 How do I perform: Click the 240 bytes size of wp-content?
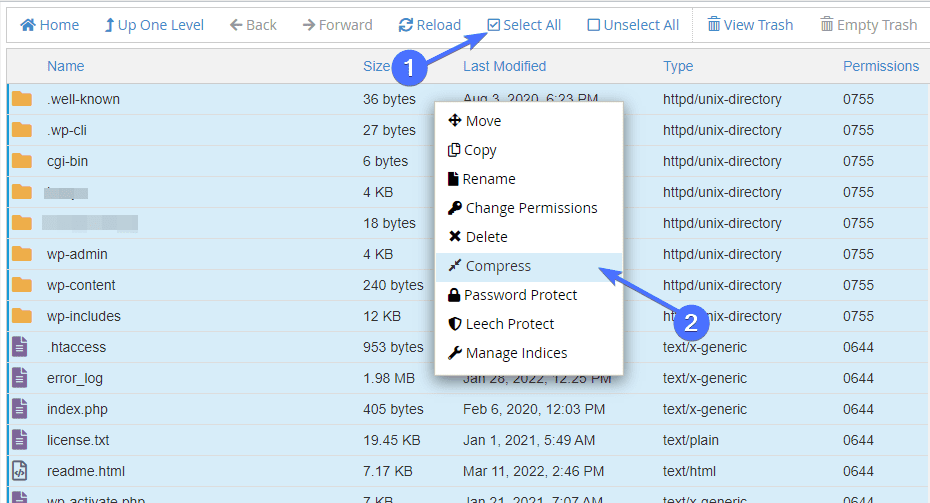point(393,285)
